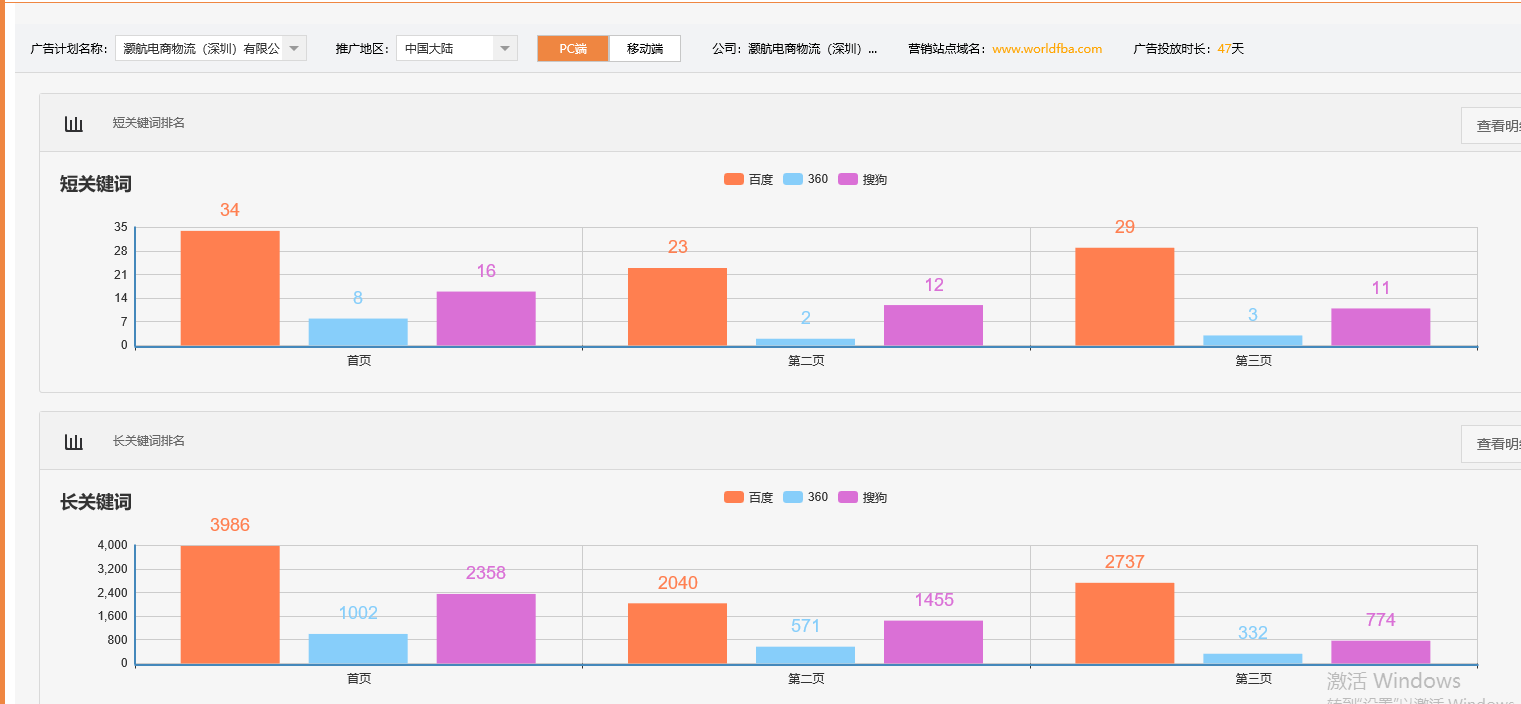Viewport: 1521px width, 704px height.
Task: Toggle 360 legend in the 短关键词 chart
Action: [806, 180]
